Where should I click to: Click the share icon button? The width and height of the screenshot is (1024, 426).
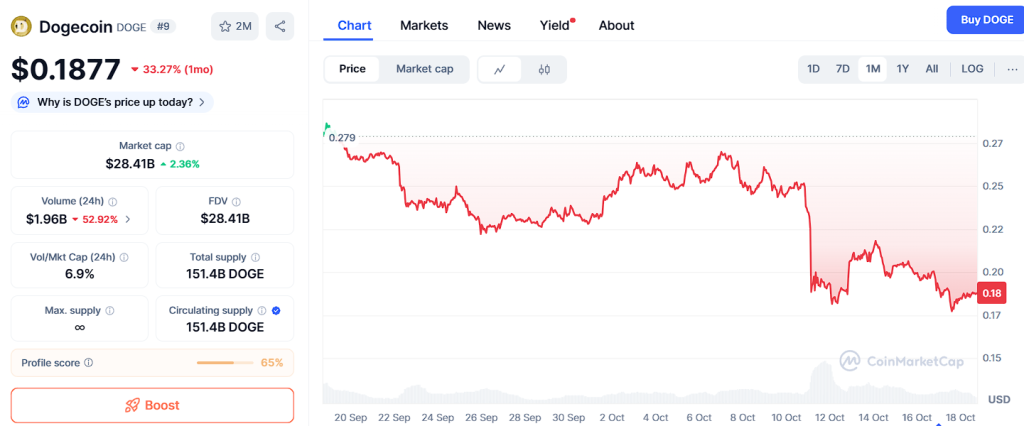click(280, 26)
